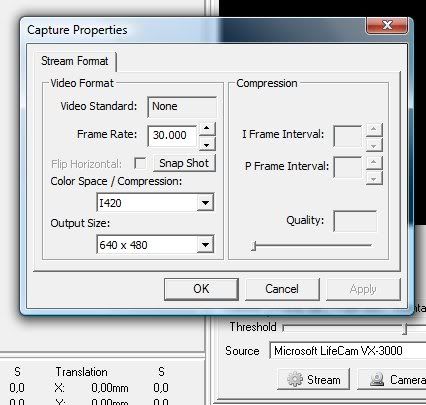Viewport: 426px width, 405px height.
Task: Select the Stream Format tab
Action: point(75,61)
